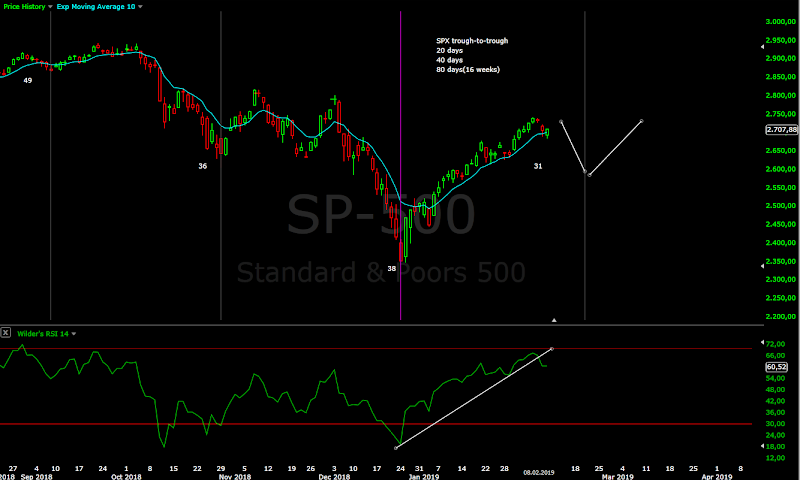Select the white RSI trendline endpoint at top
800x480 pixels.
pyautogui.click(x=552, y=349)
